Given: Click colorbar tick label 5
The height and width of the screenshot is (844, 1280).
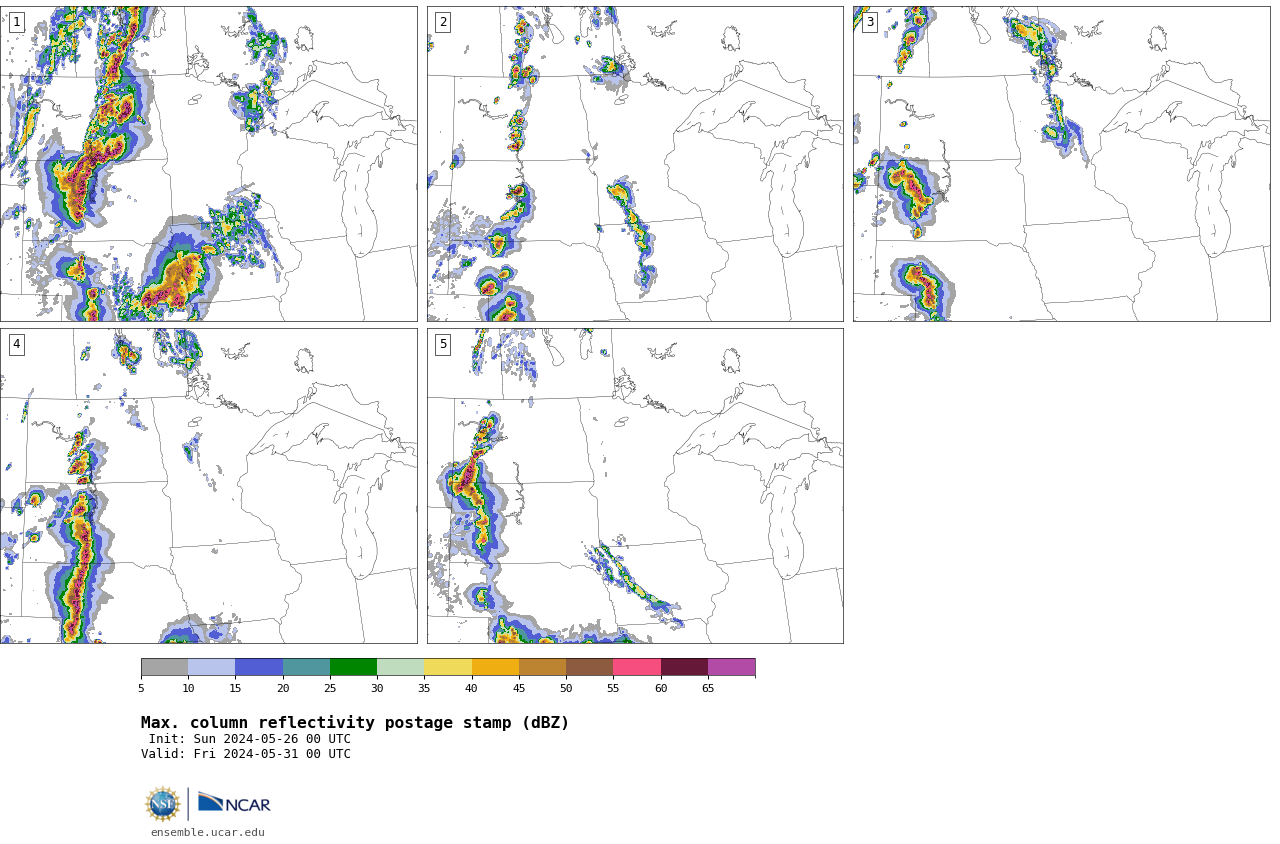Looking at the screenshot, I should point(141,688).
